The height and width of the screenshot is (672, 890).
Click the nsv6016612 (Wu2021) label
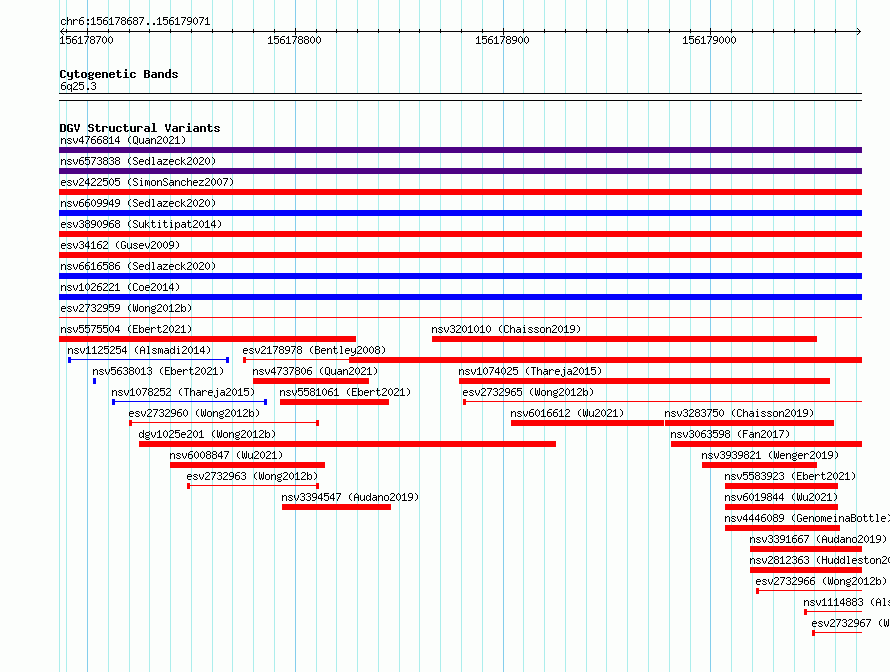(567, 413)
